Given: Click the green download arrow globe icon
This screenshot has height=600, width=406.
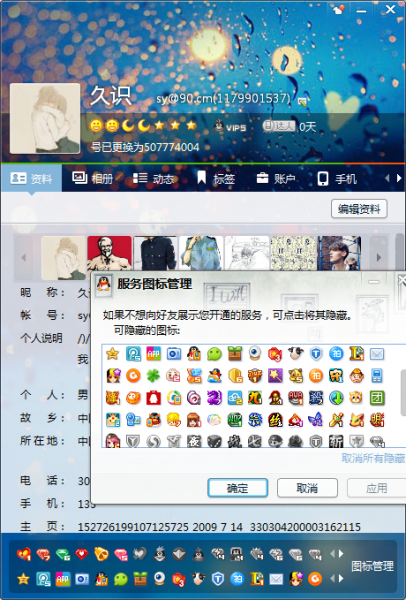Looking at the screenshot, I should coord(336,398).
